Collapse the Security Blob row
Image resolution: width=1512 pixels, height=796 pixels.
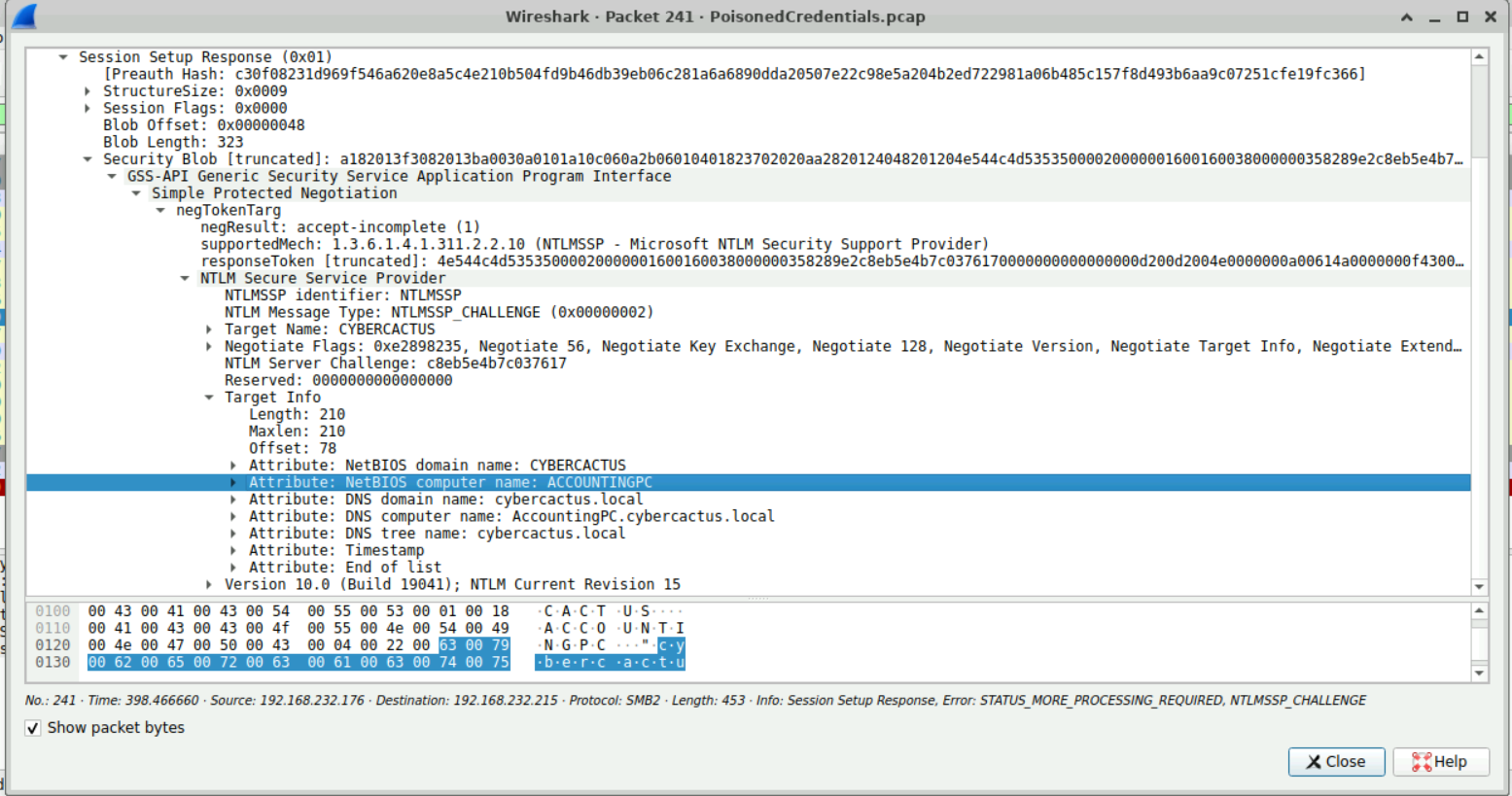pyautogui.click(x=88, y=159)
